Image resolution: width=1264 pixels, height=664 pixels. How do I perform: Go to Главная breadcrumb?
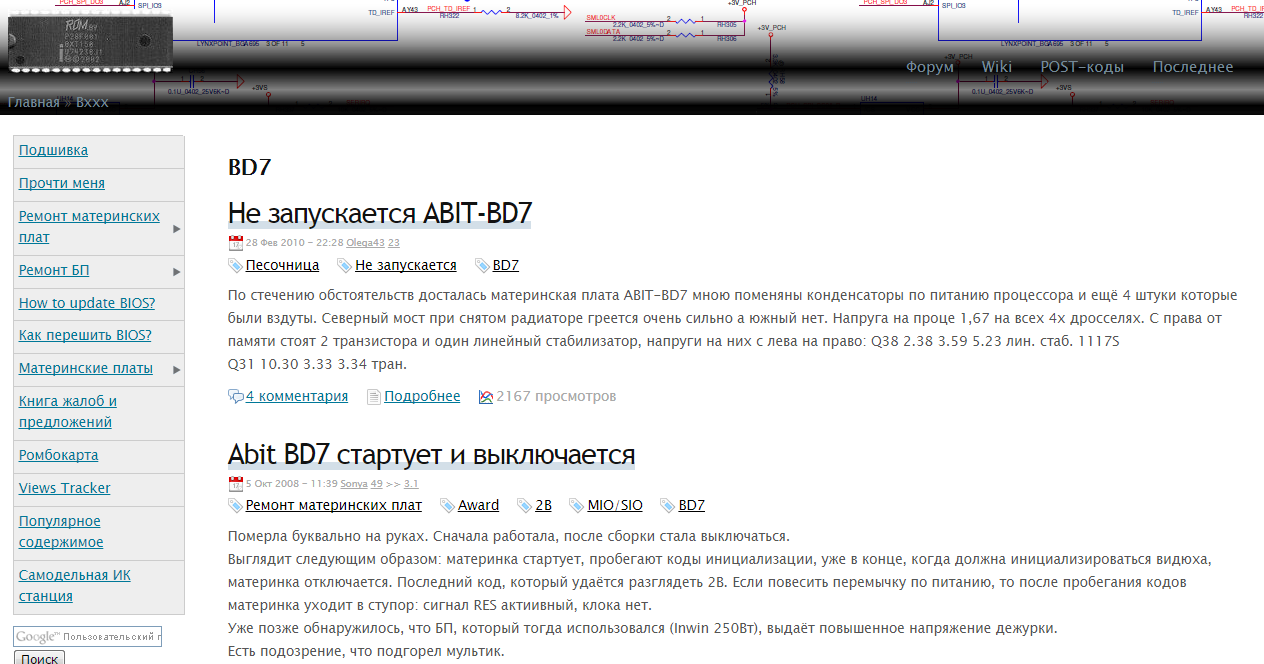pyautogui.click(x=34, y=102)
